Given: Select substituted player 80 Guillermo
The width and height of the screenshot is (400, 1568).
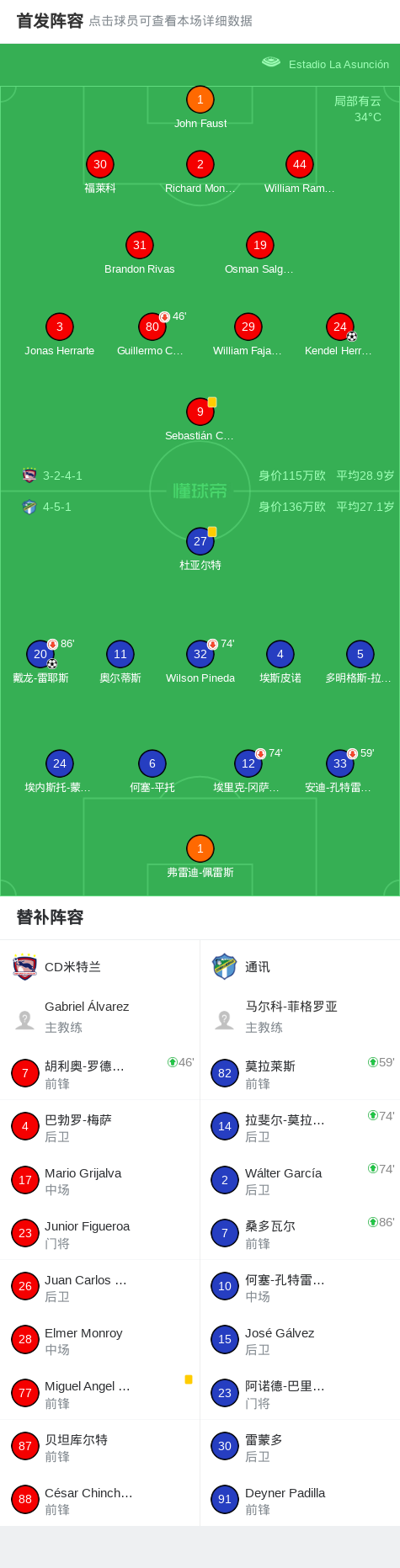Looking at the screenshot, I should pyautogui.click(x=152, y=327).
